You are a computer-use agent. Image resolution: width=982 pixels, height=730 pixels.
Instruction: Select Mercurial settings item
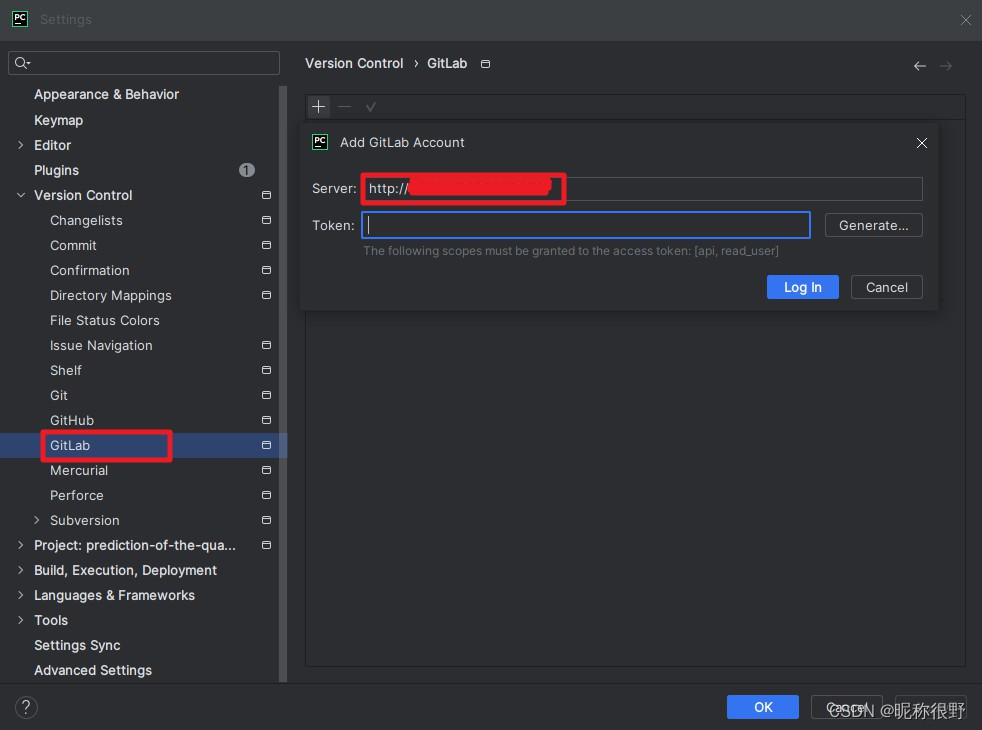point(79,470)
